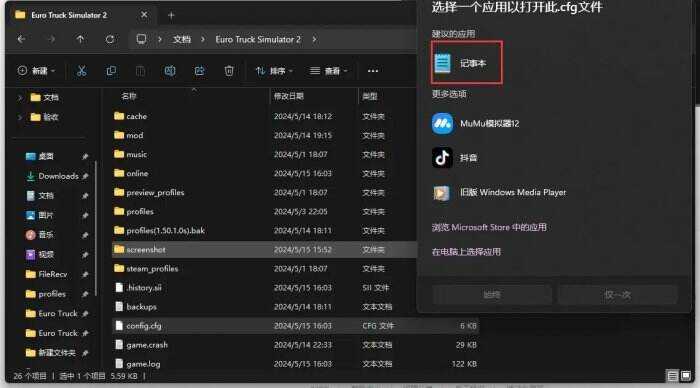Switch to details view icon in the status bar
The height and width of the screenshot is (388, 700).
[672, 375]
